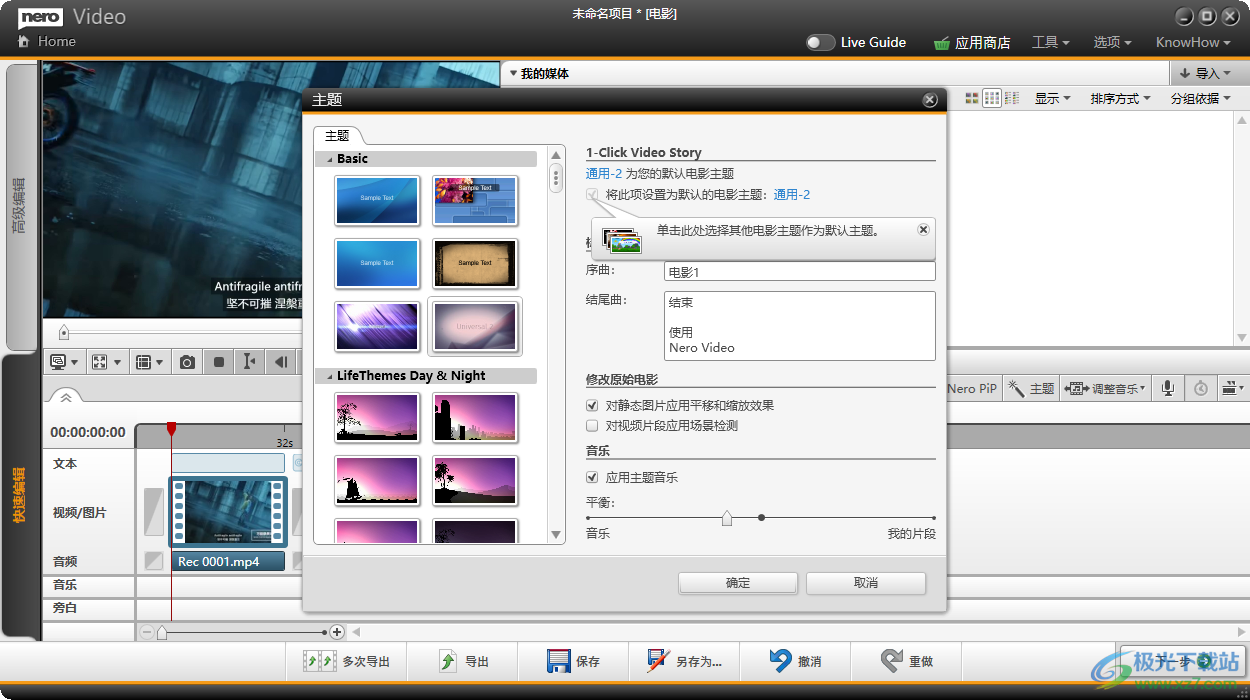Image resolution: width=1250 pixels, height=700 pixels.
Task: Open 调整音乐 fit music dropdown
Action: pyautogui.click(x=1105, y=388)
